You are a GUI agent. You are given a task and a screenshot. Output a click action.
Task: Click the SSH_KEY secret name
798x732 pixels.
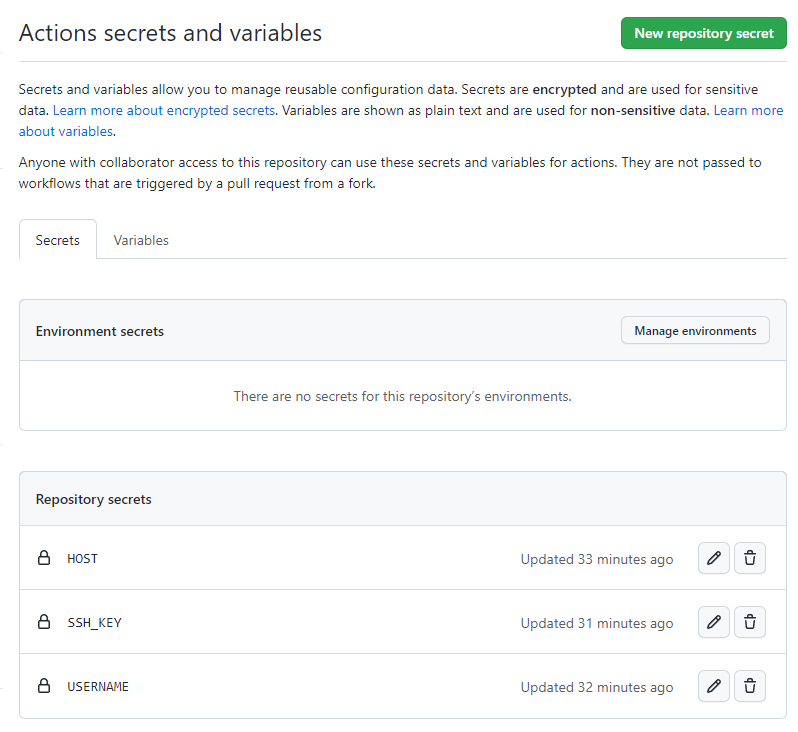click(94, 623)
